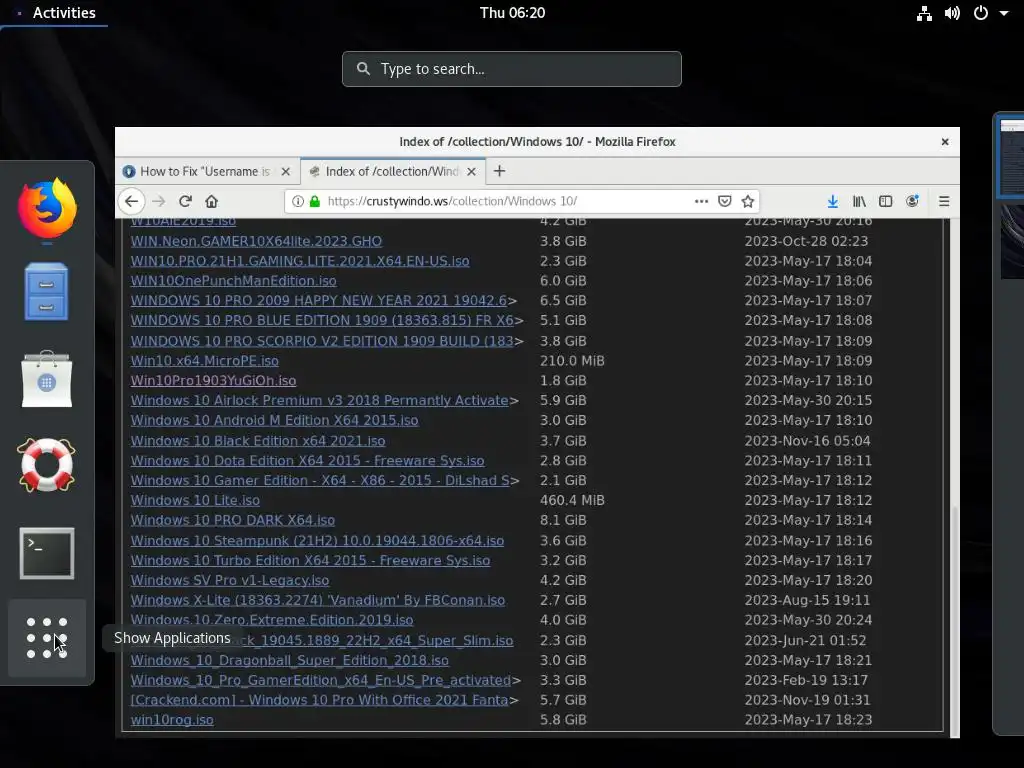Bookmark this page with the star
This screenshot has width=1024, height=768.
tap(748, 201)
